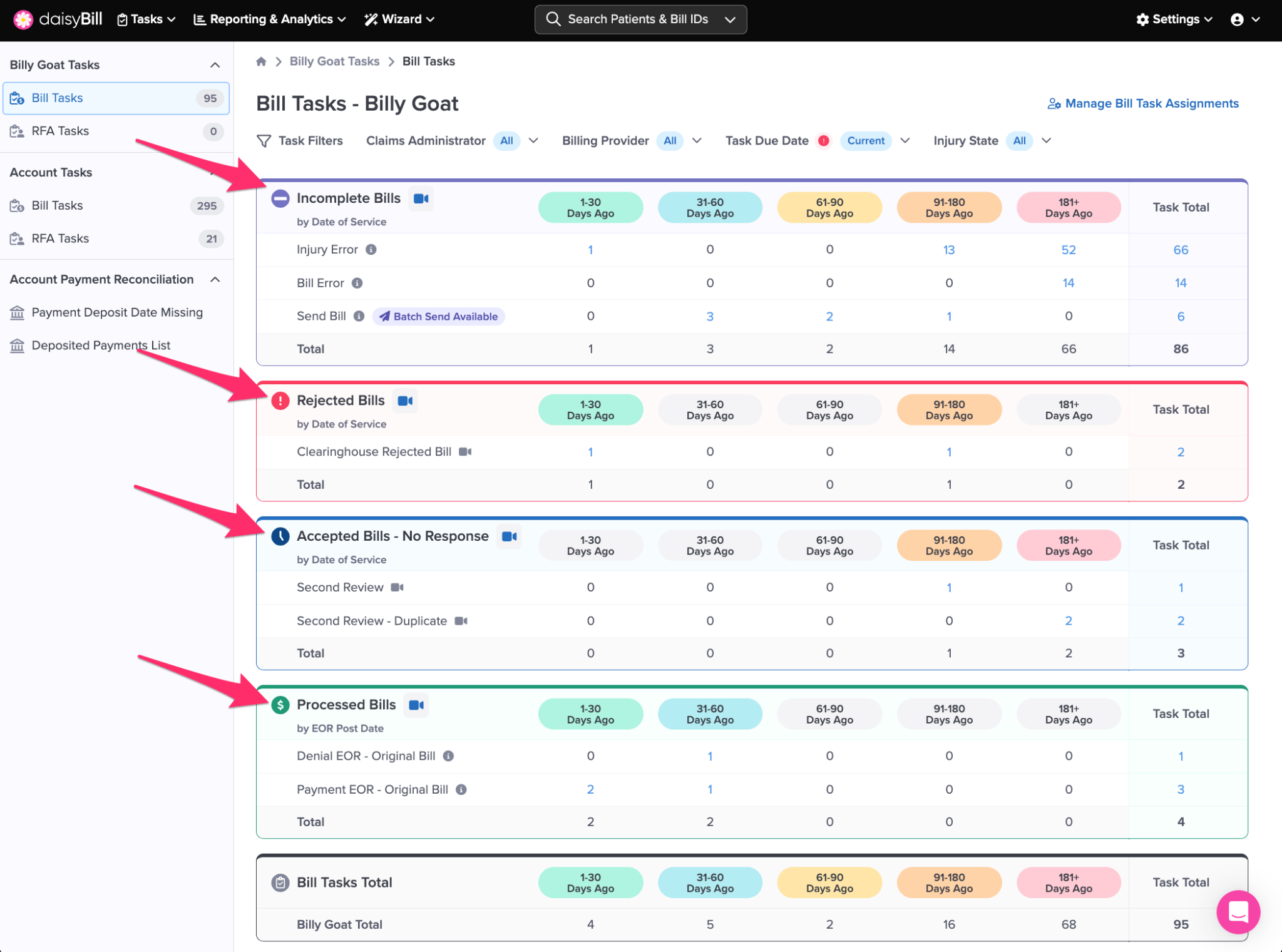Click the home icon in the breadcrumb
1282x952 pixels.
261,61
